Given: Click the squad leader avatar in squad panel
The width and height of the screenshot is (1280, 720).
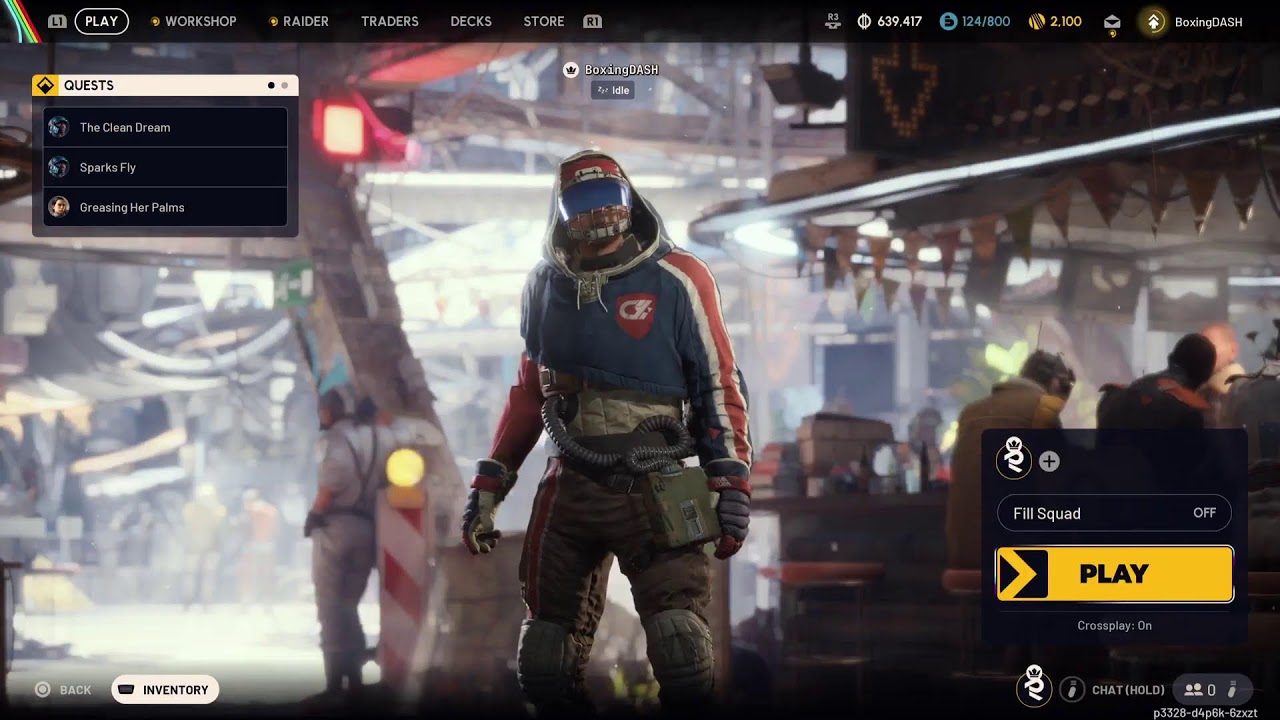Looking at the screenshot, I should (x=1014, y=459).
